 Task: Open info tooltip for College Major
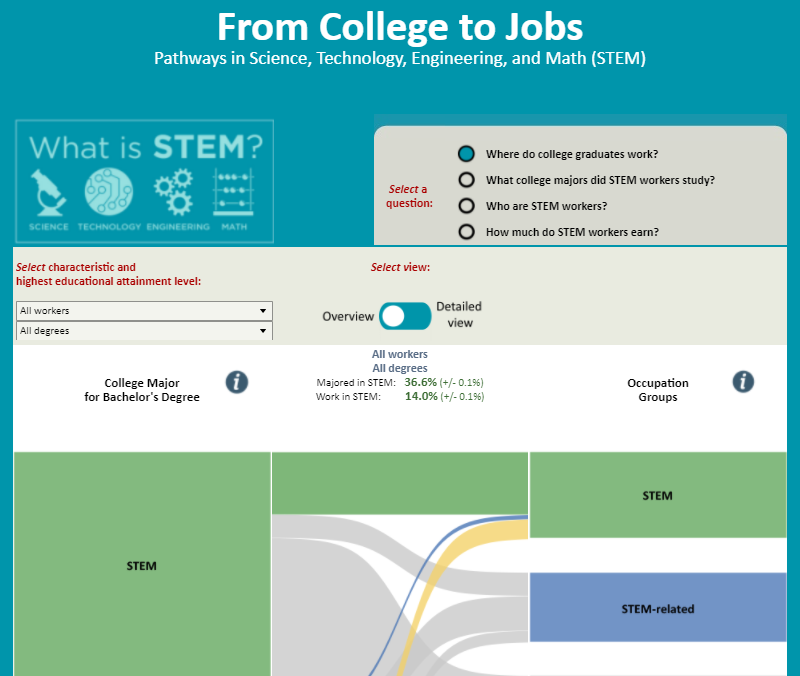tap(237, 382)
